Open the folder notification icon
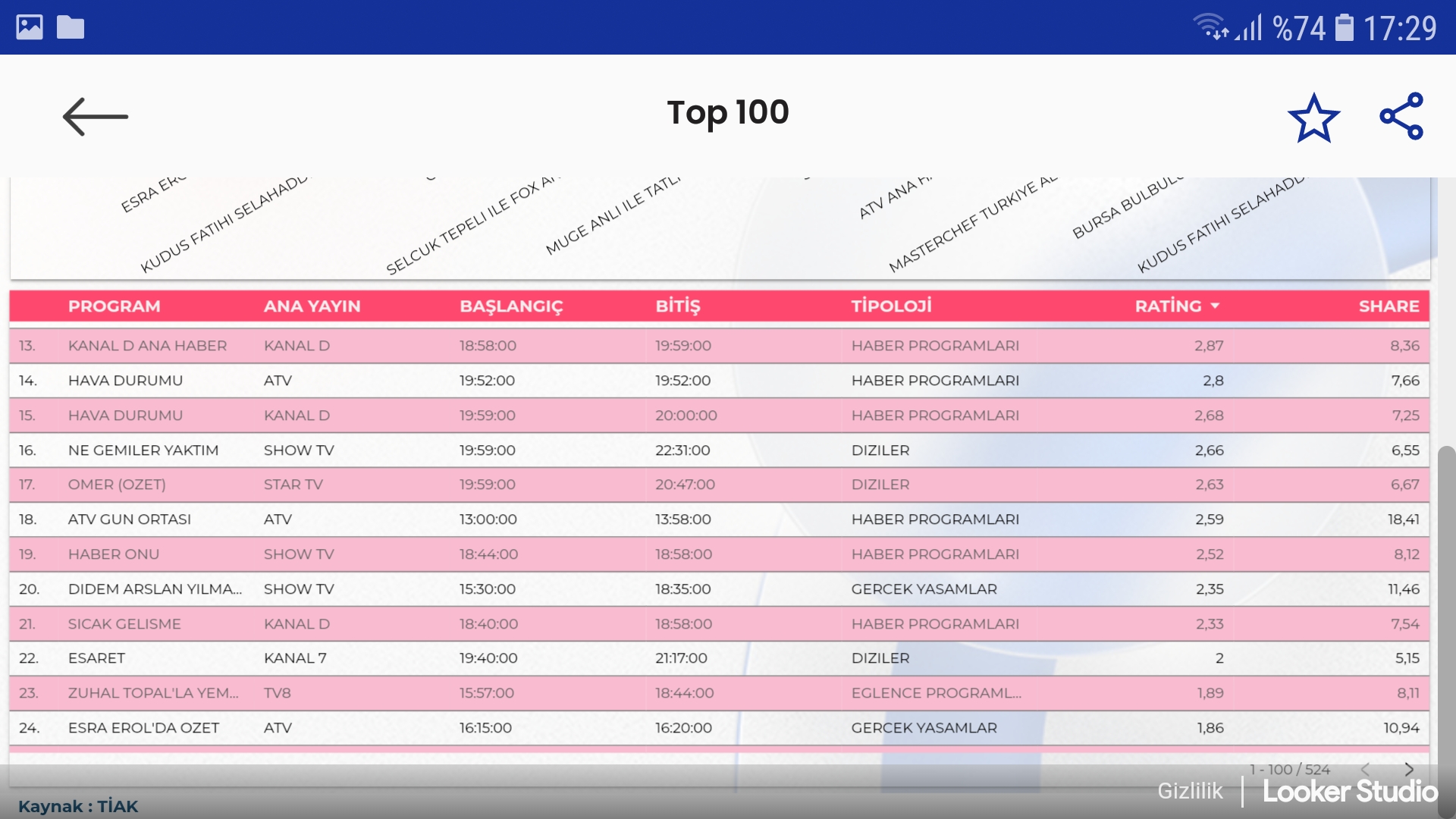Viewport: 1456px width, 819px height. (71, 27)
